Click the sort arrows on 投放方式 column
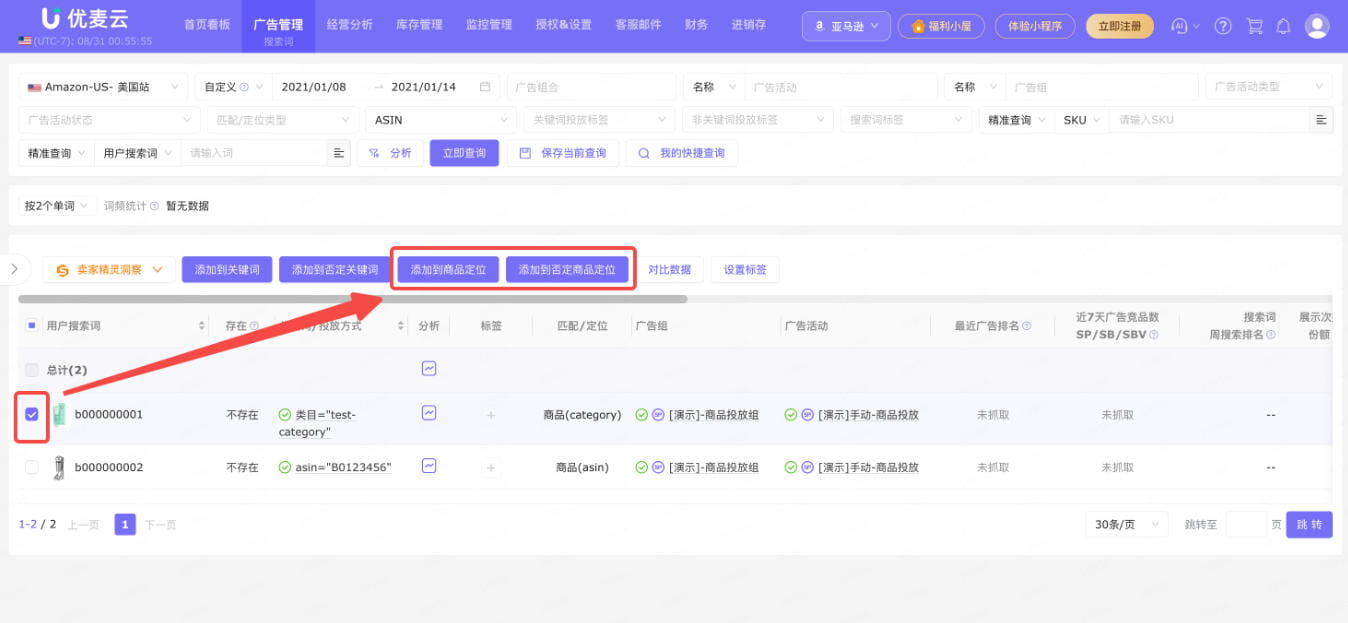 [x=401, y=326]
